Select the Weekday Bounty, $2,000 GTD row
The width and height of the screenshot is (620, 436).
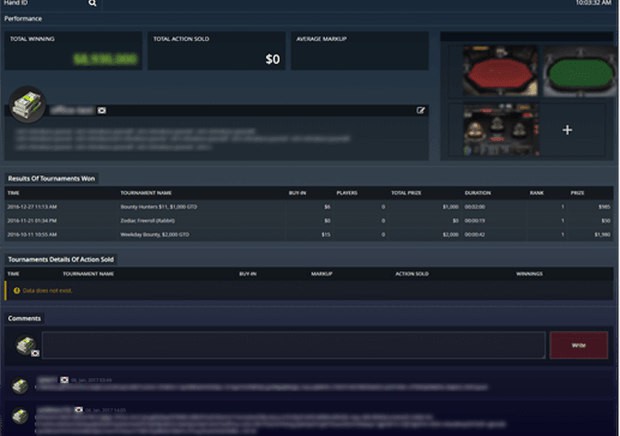309,234
